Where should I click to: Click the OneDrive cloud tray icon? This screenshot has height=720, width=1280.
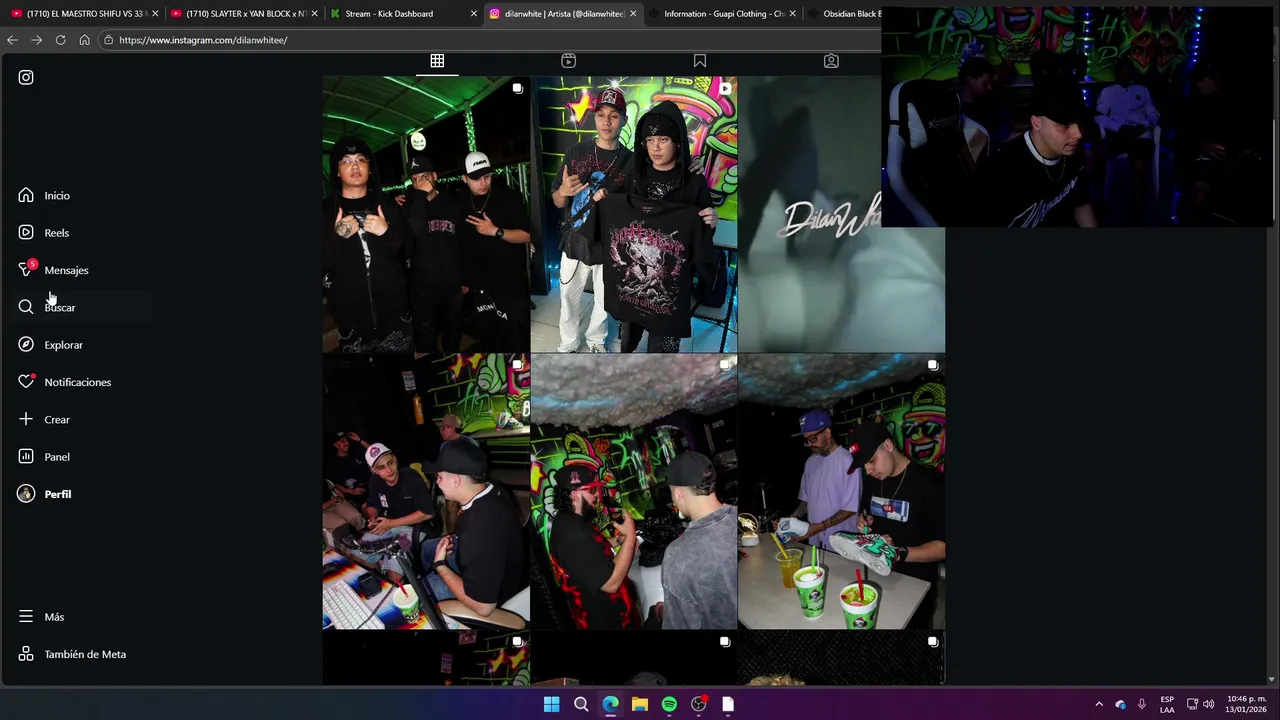coord(1120,704)
